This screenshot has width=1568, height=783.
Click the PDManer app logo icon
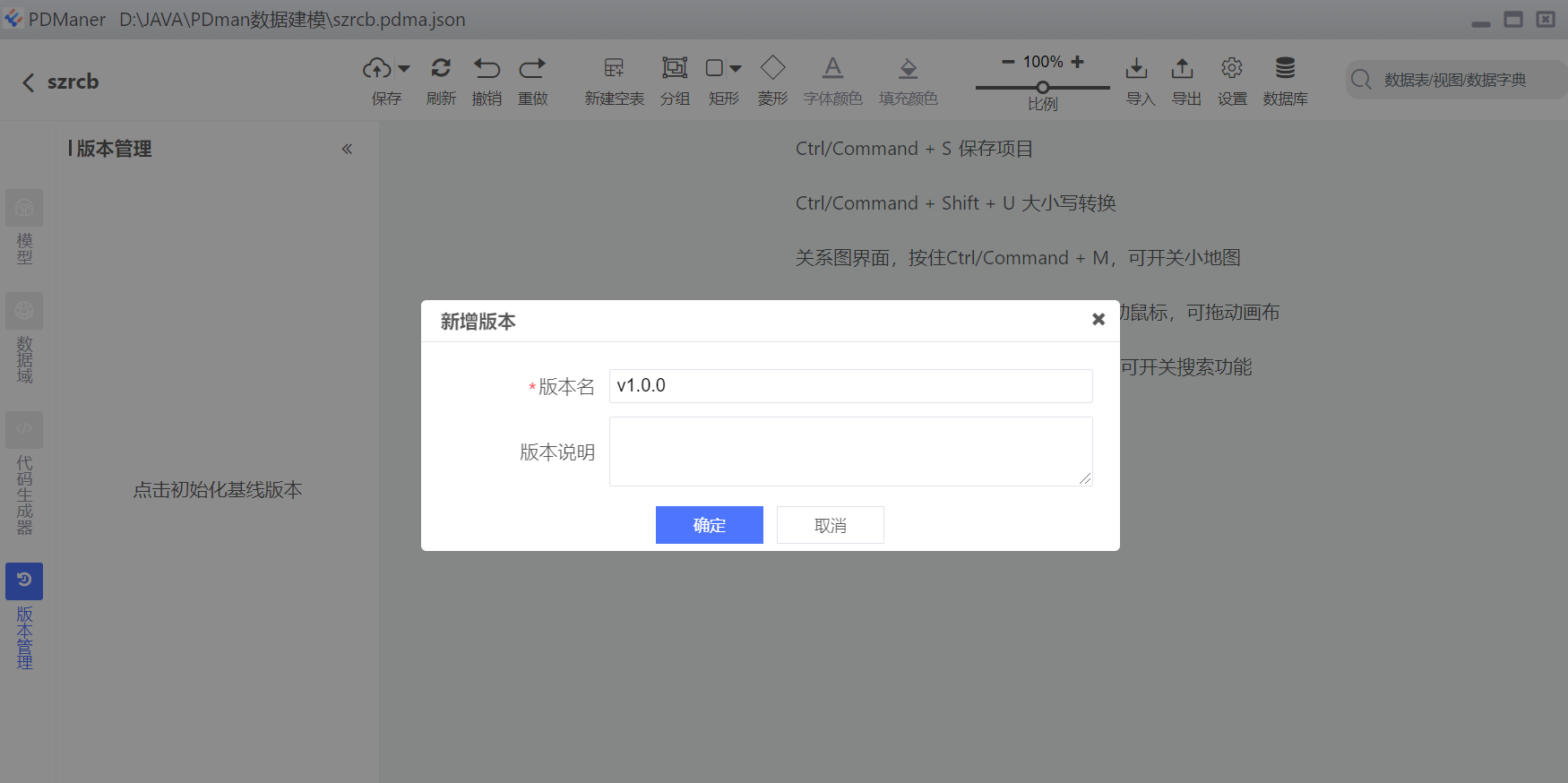coord(13,18)
